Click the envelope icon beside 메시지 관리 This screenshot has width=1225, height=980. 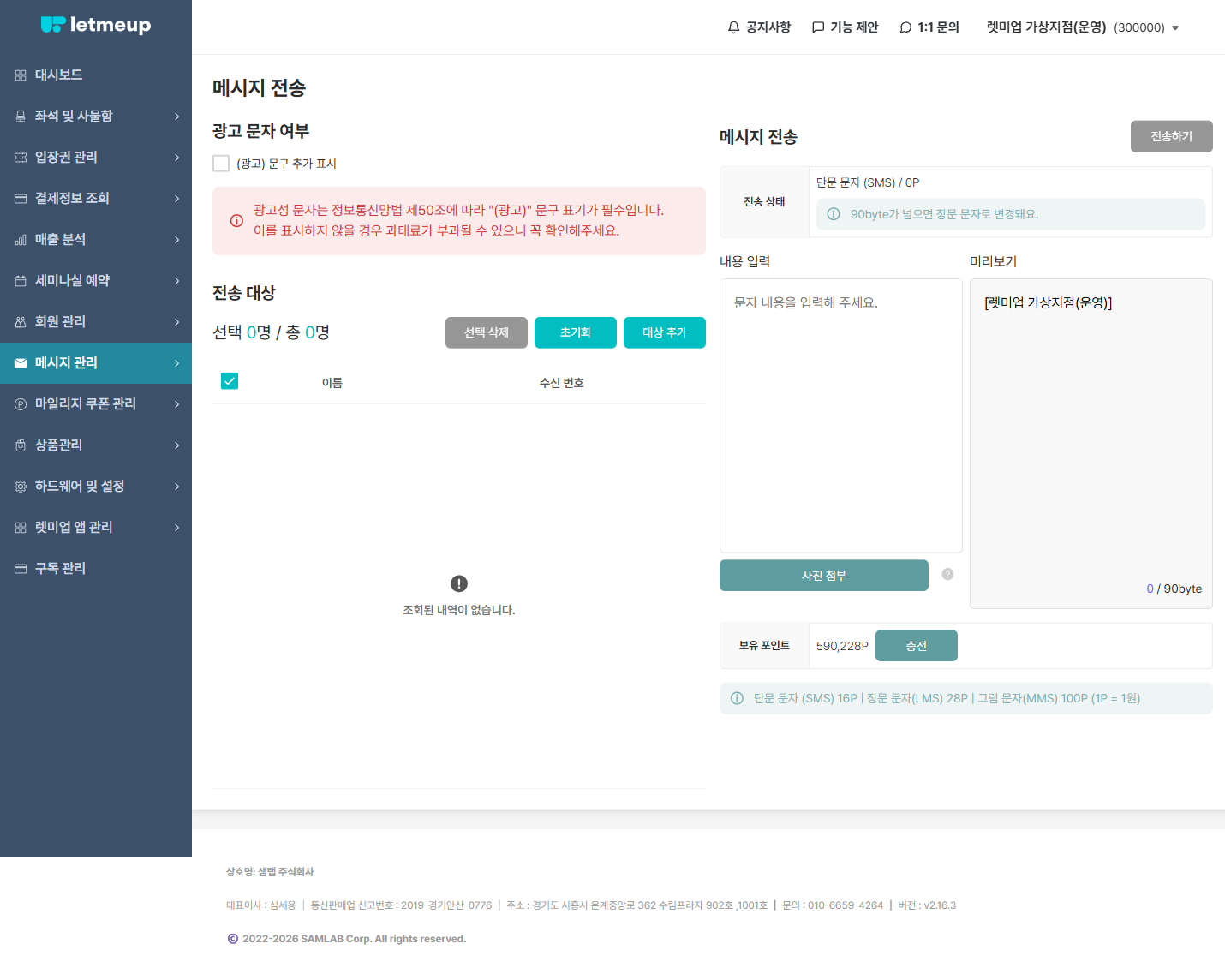click(21, 363)
